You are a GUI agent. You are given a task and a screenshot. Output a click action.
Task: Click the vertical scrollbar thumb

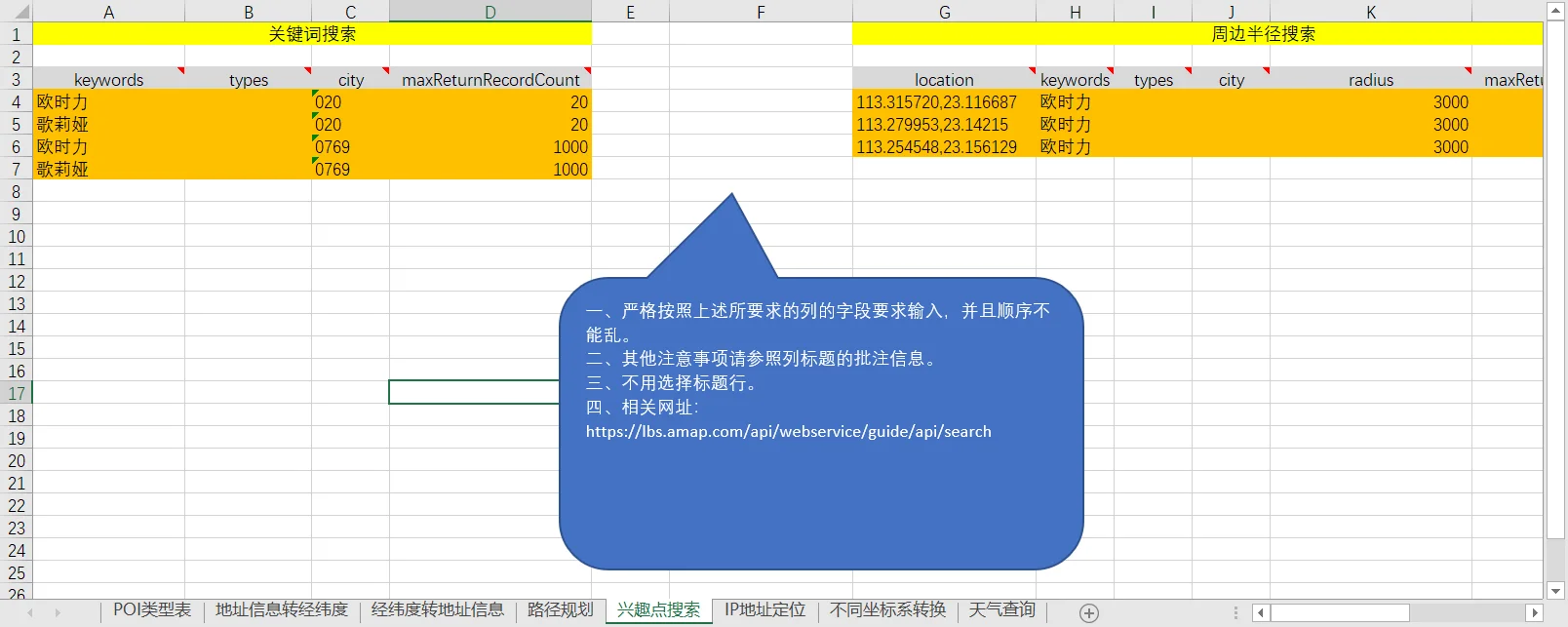tap(1555, 279)
